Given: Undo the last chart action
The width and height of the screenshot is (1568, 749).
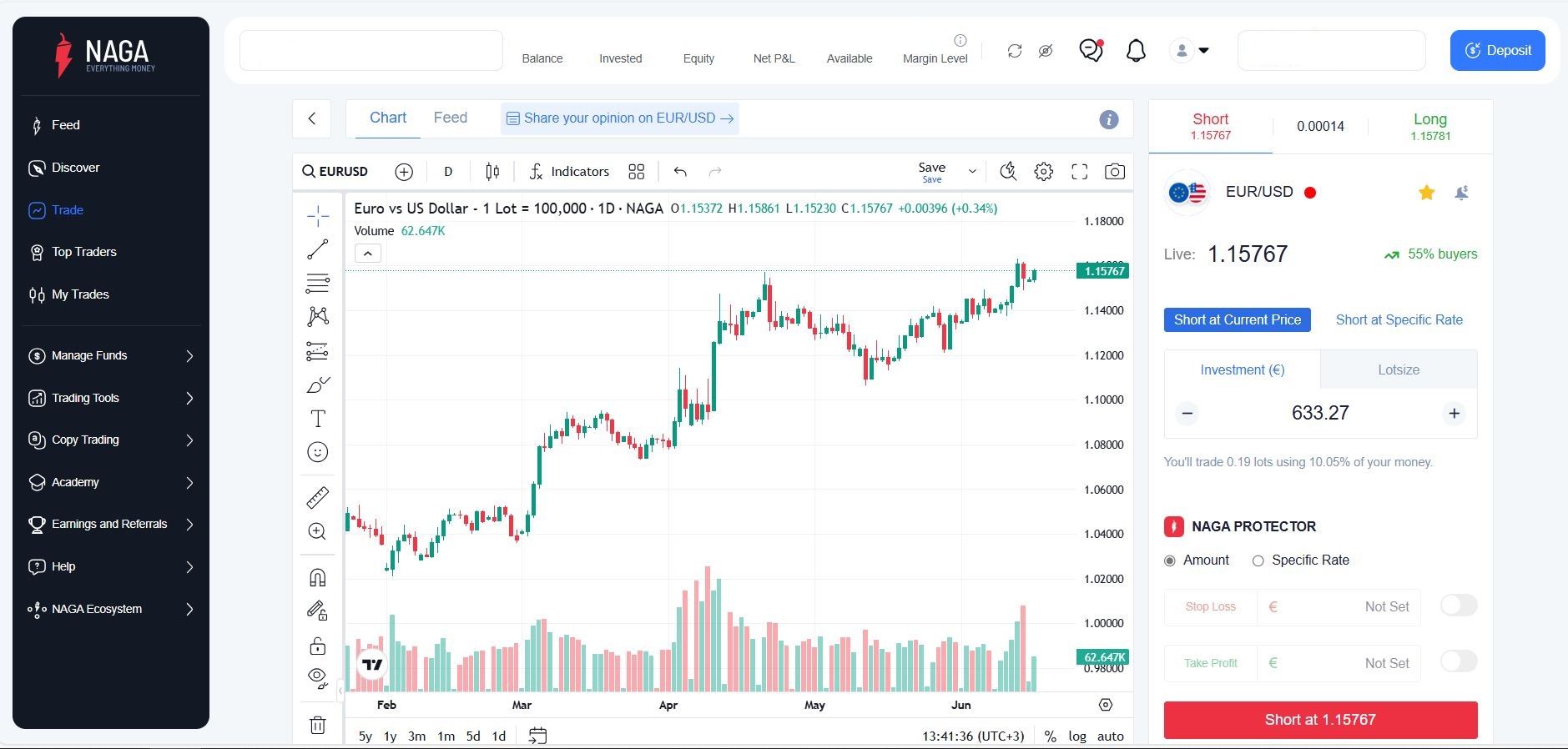Looking at the screenshot, I should 680,172.
